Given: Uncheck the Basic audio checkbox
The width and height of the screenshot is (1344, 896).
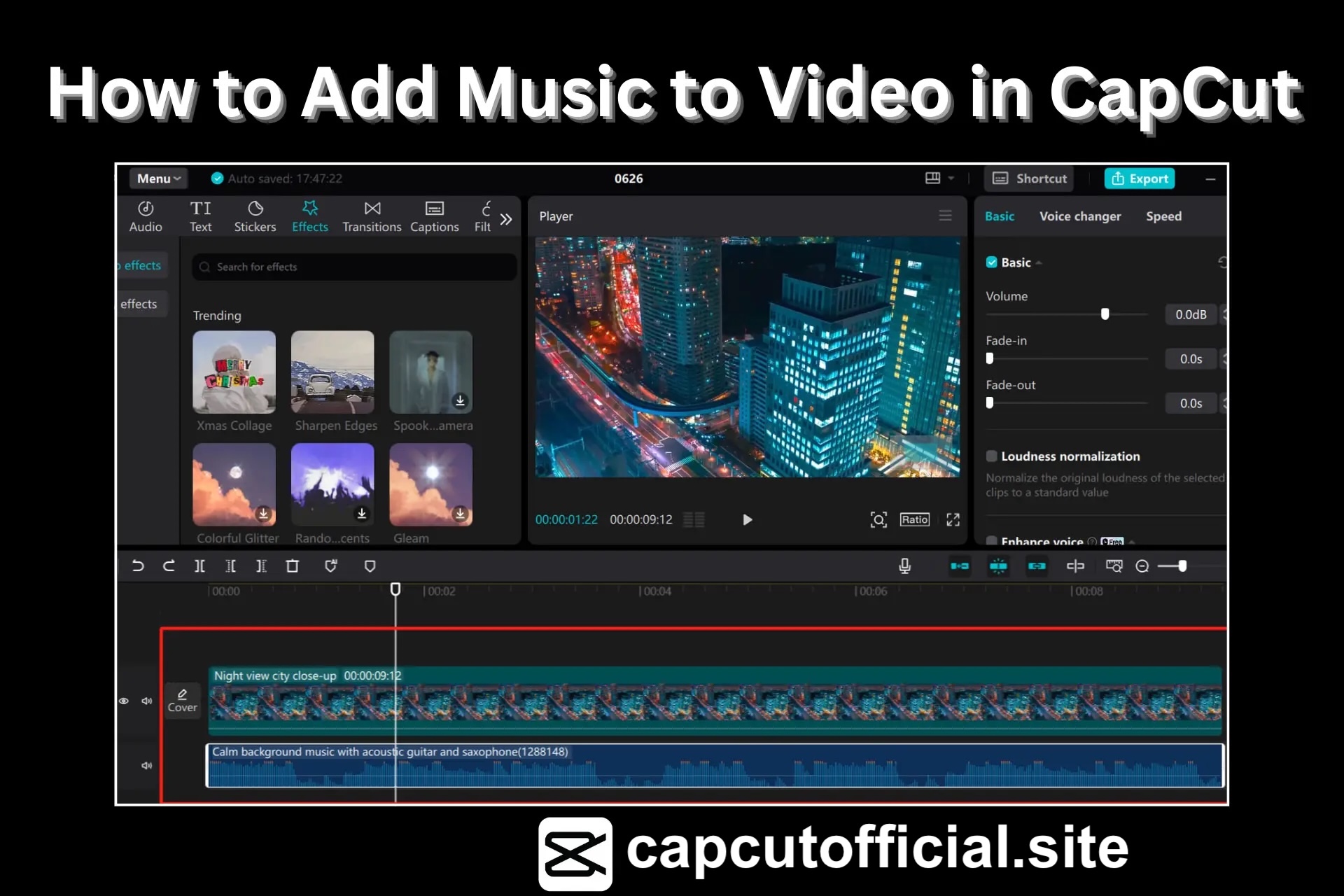Looking at the screenshot, I should coord(991,262).
